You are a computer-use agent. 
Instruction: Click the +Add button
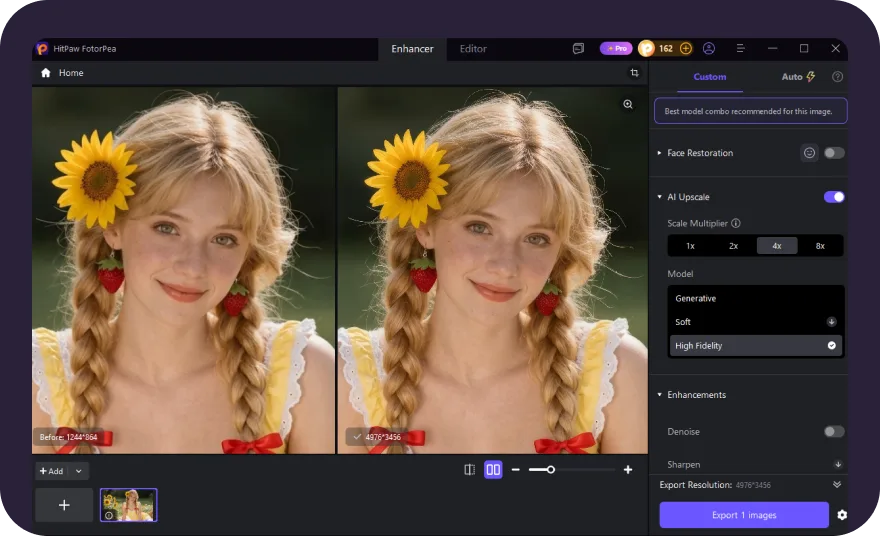[x=52, y=471]
